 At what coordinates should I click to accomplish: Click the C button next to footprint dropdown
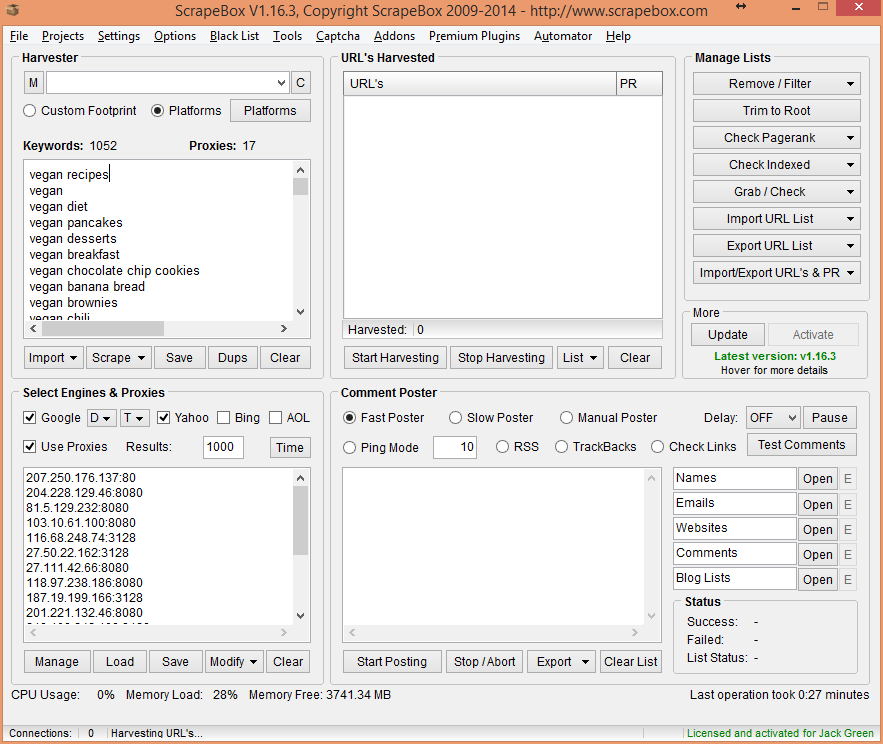(x=301, y=83)
